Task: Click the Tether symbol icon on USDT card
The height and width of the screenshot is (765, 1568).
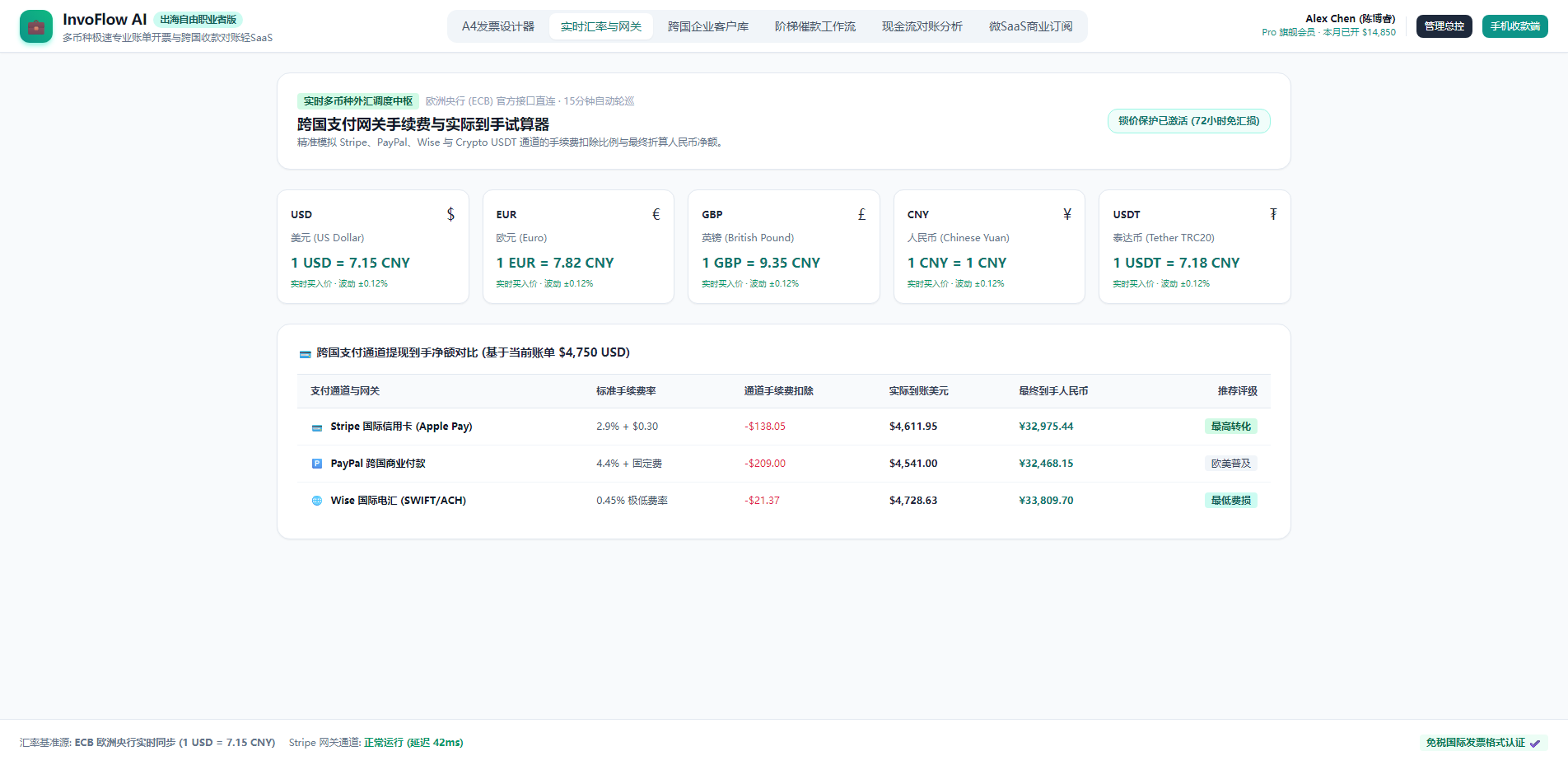Action: (x=1273, y=214)
